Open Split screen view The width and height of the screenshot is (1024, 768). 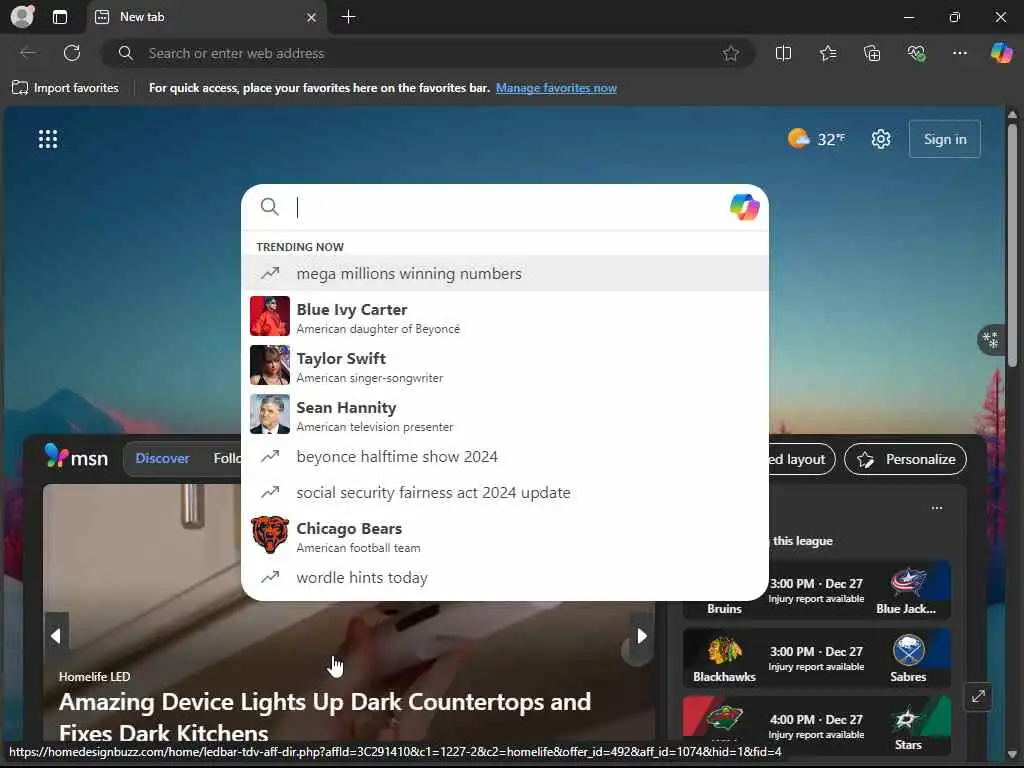(x=783, y=54)
